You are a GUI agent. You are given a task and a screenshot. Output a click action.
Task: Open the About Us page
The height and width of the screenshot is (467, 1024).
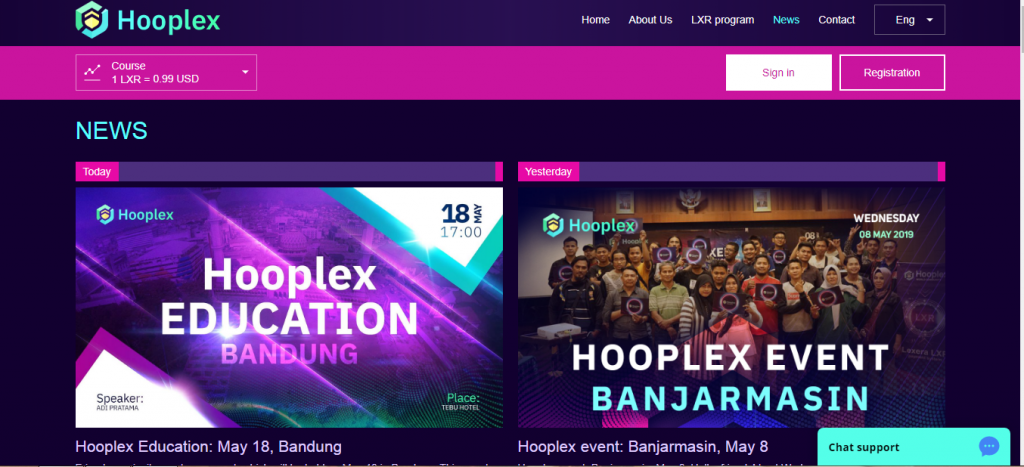click(x=650, y=20)
